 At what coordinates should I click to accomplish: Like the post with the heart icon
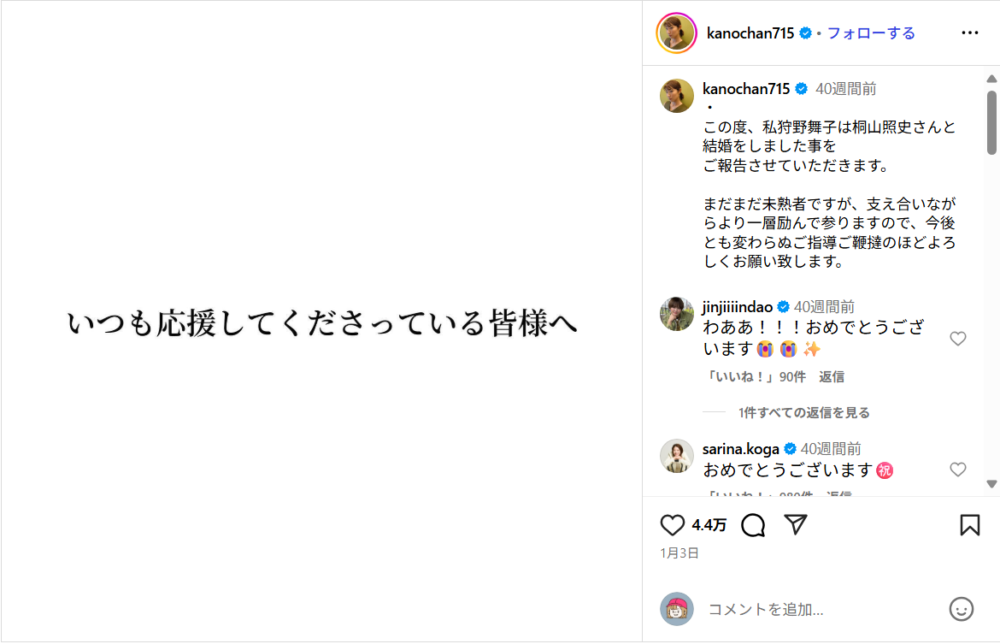tap(673, 525)
